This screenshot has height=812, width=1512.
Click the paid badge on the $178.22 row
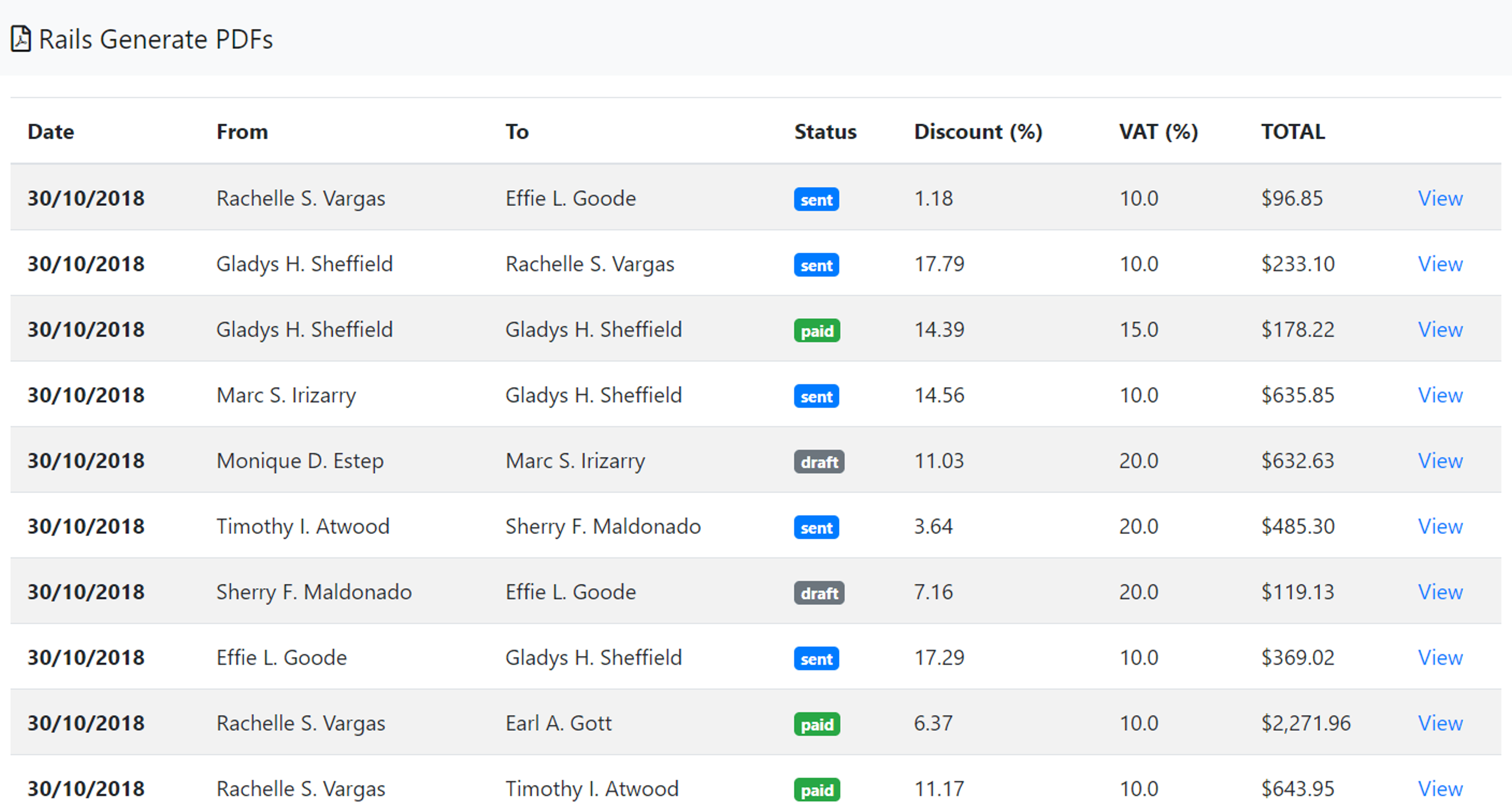[817, 331]
